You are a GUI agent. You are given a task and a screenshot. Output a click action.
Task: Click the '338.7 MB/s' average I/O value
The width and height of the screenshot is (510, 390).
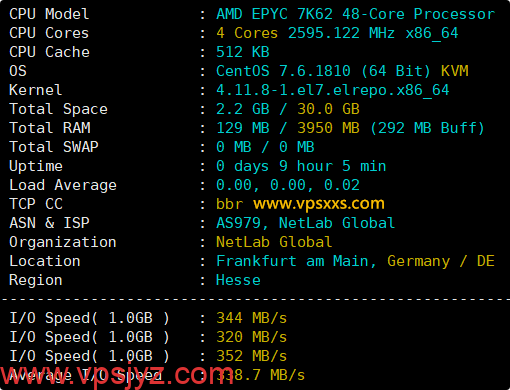tap(261, 375)
